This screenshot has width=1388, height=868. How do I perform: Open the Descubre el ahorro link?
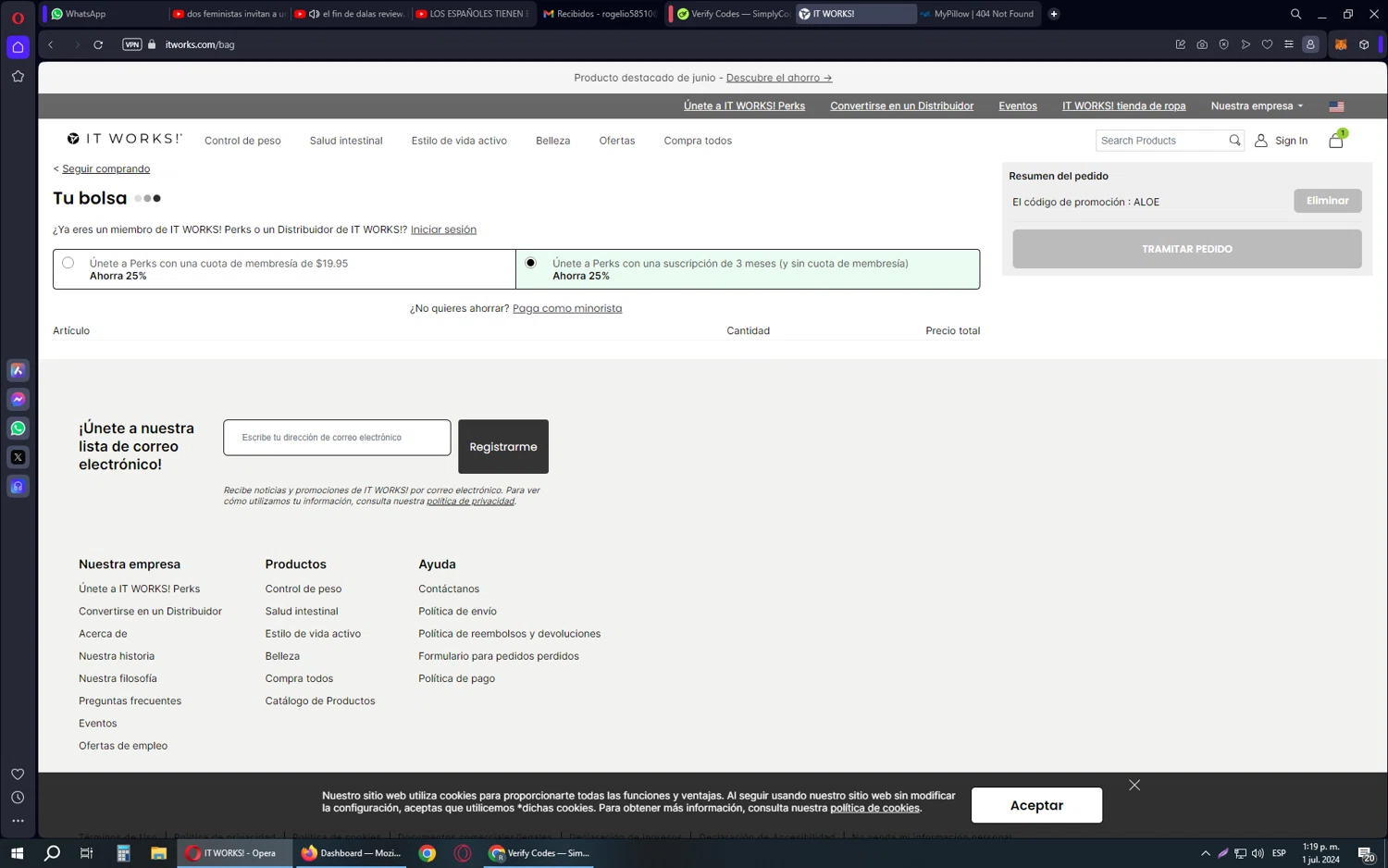click(779, 78)
